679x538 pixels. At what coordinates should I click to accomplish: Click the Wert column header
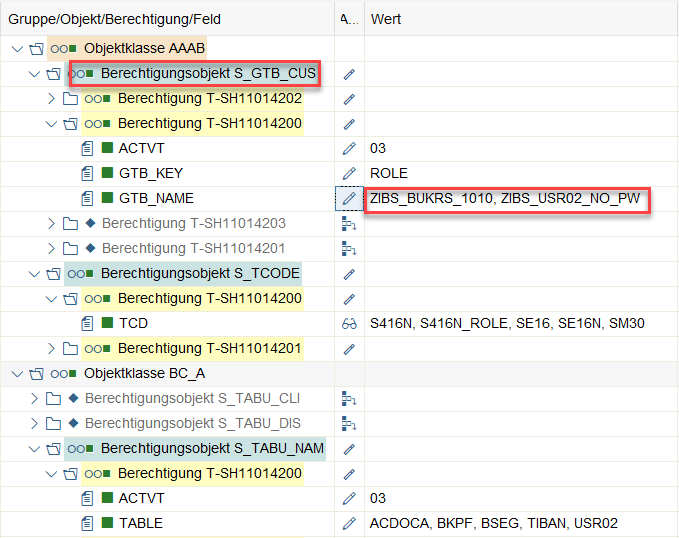[387, 19]
